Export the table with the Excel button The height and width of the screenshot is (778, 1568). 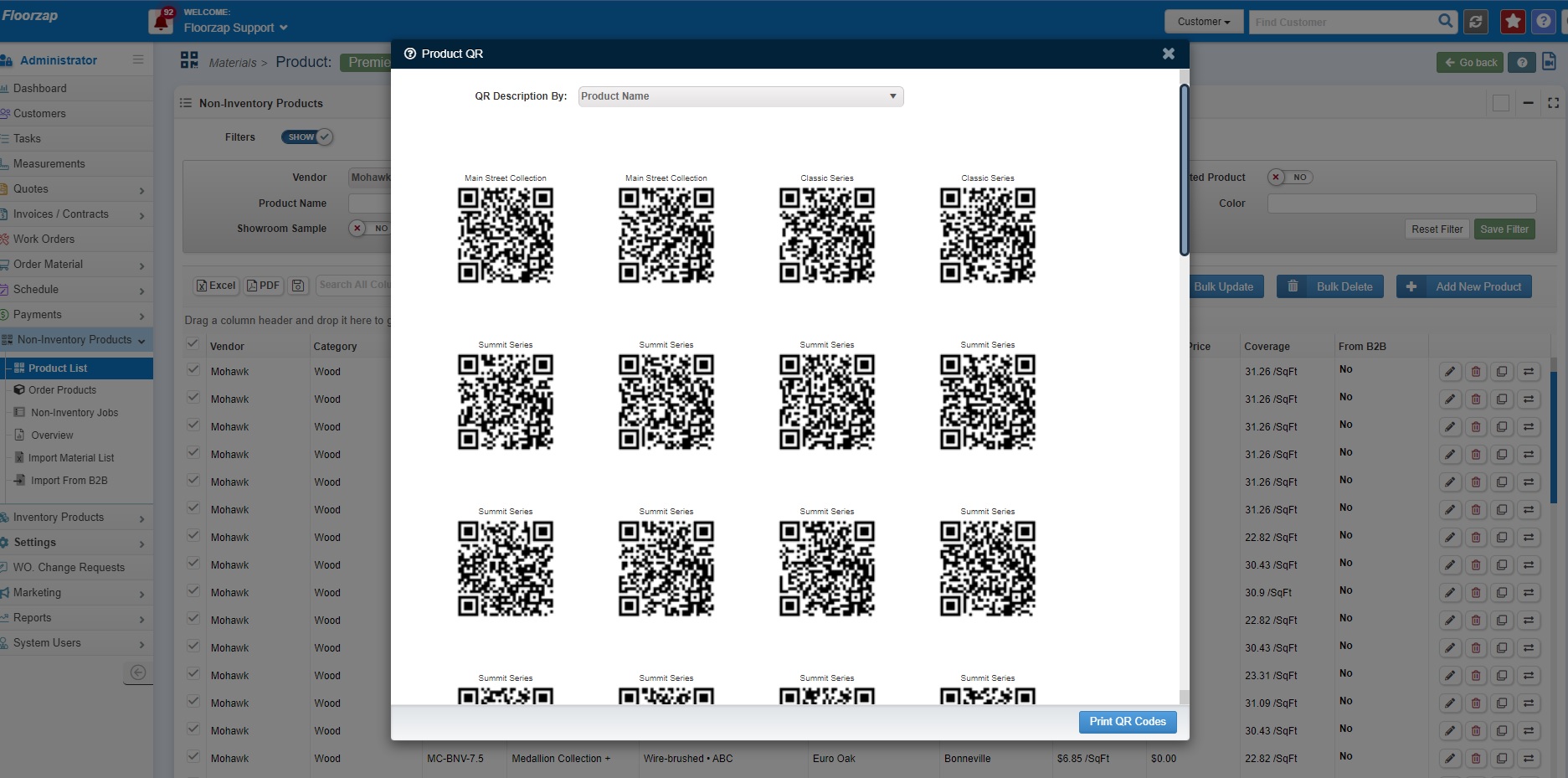click(216, 286)
